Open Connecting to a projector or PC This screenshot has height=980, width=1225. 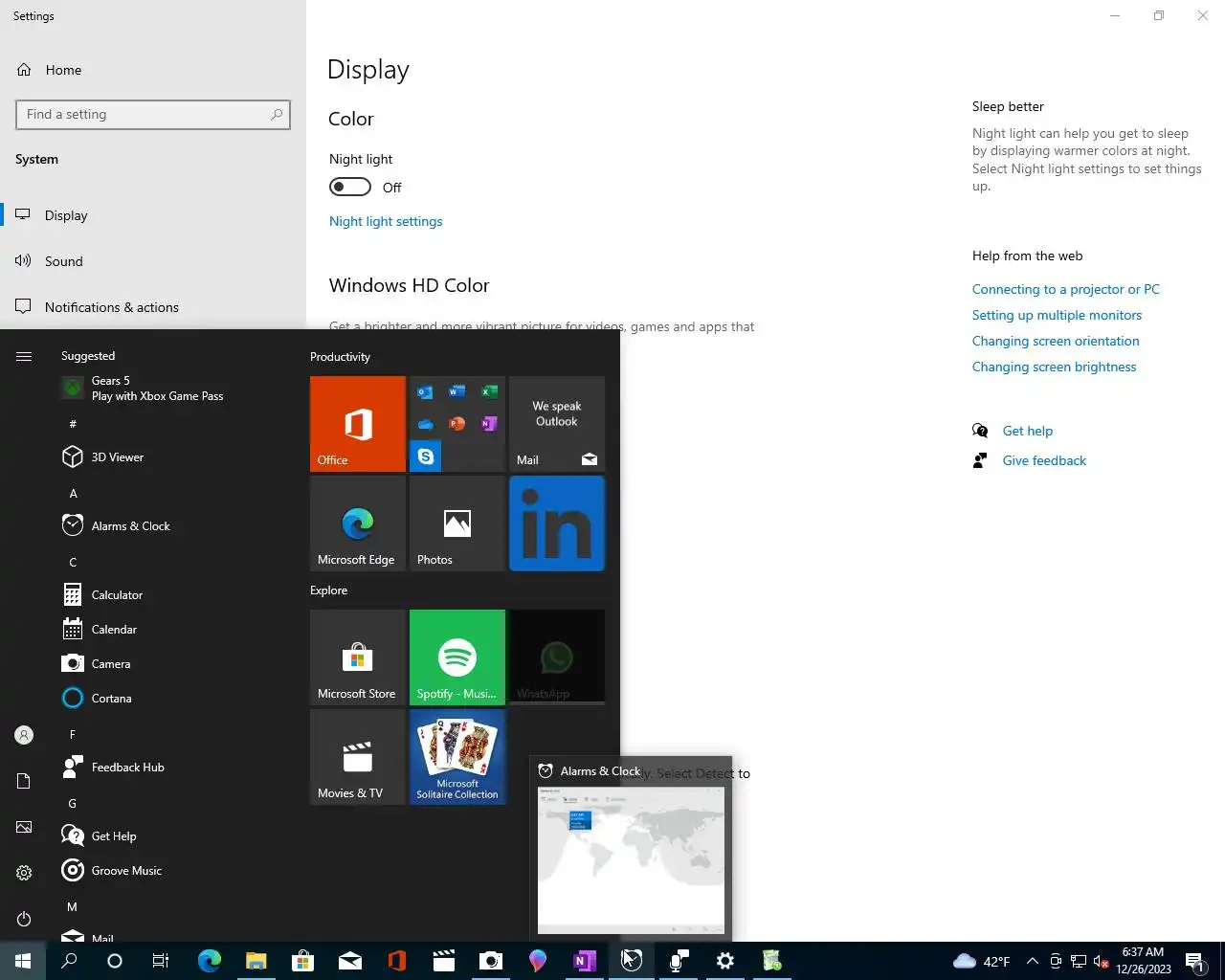[1065, 289]
